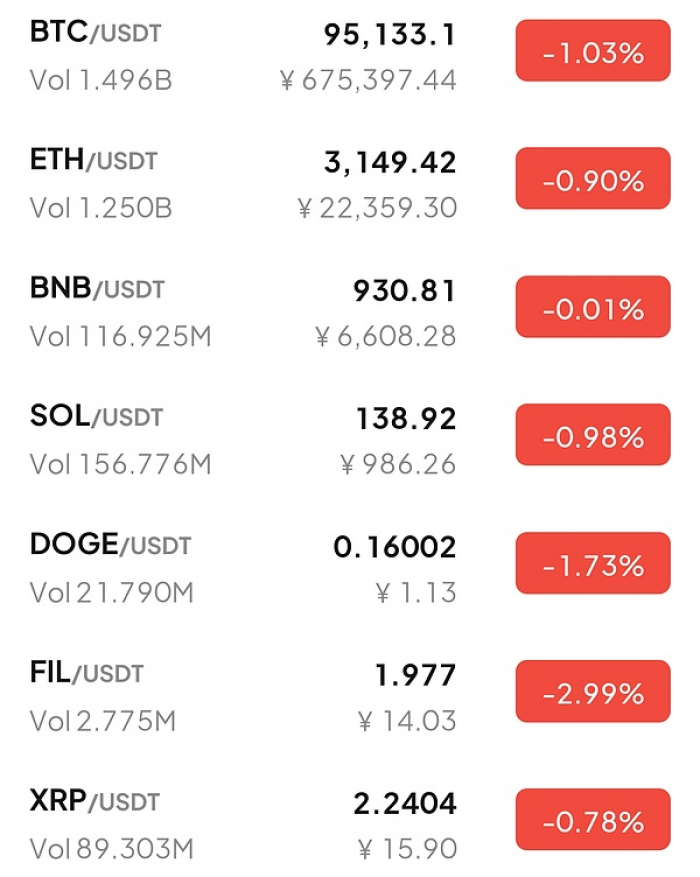This screenshot has height=877, width=700.
Task: Open the FIL/USDT trading pair
Action: coord(86,673)
